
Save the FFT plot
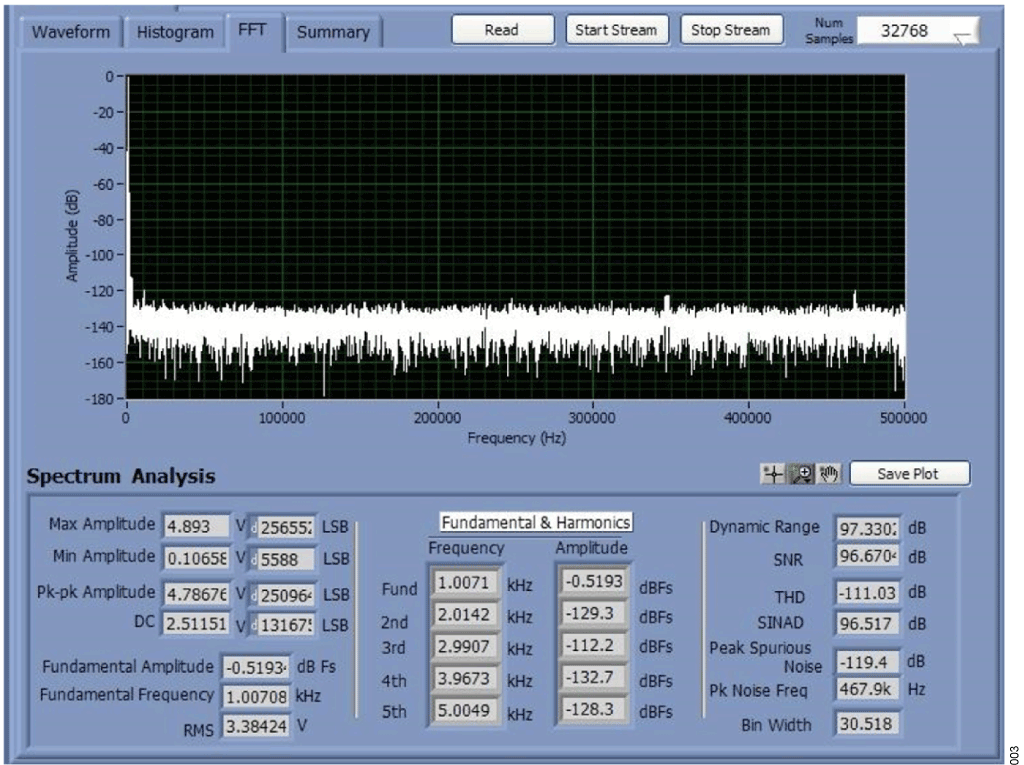[x=908, y=474]
